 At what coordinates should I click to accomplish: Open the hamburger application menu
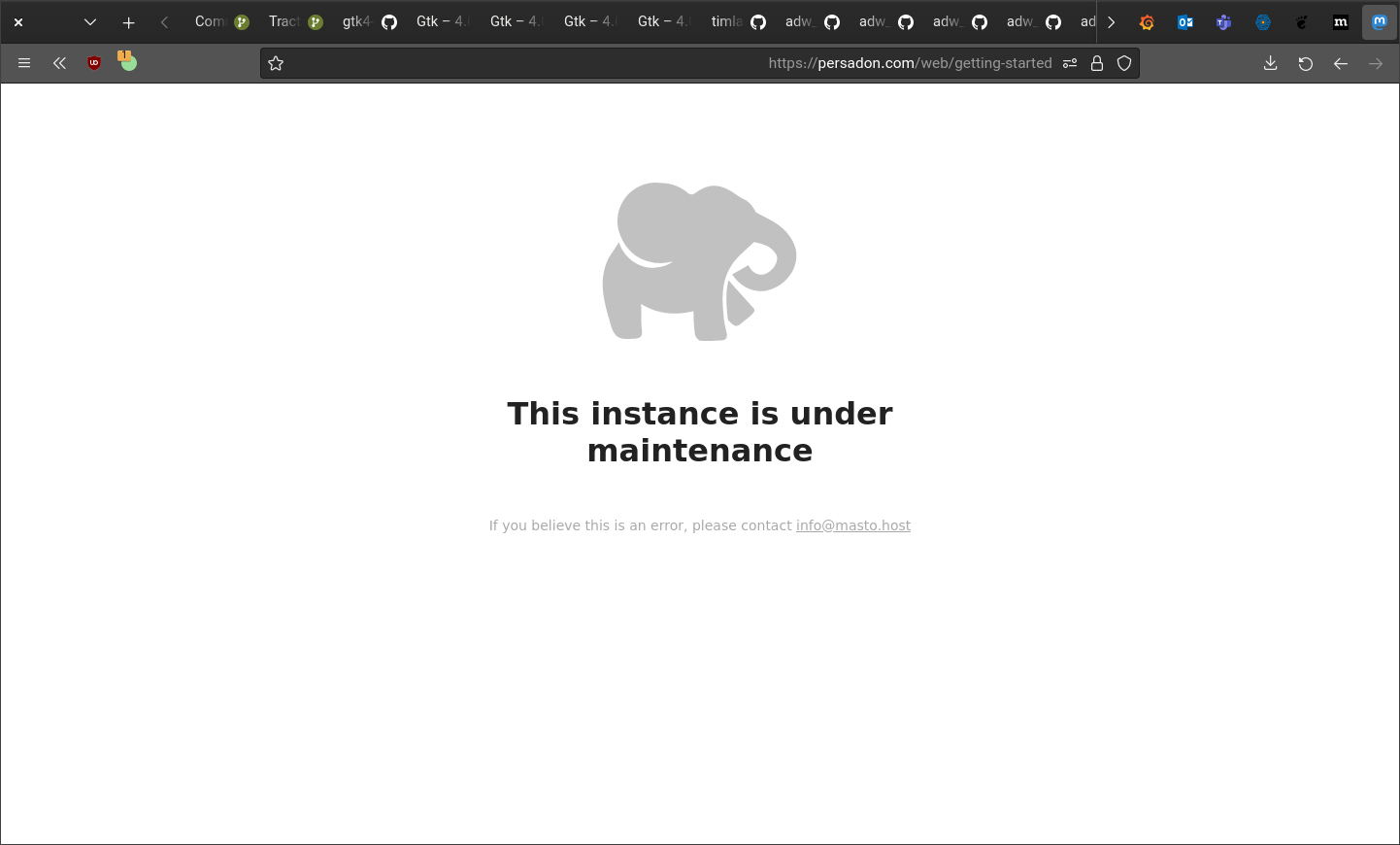24,63
